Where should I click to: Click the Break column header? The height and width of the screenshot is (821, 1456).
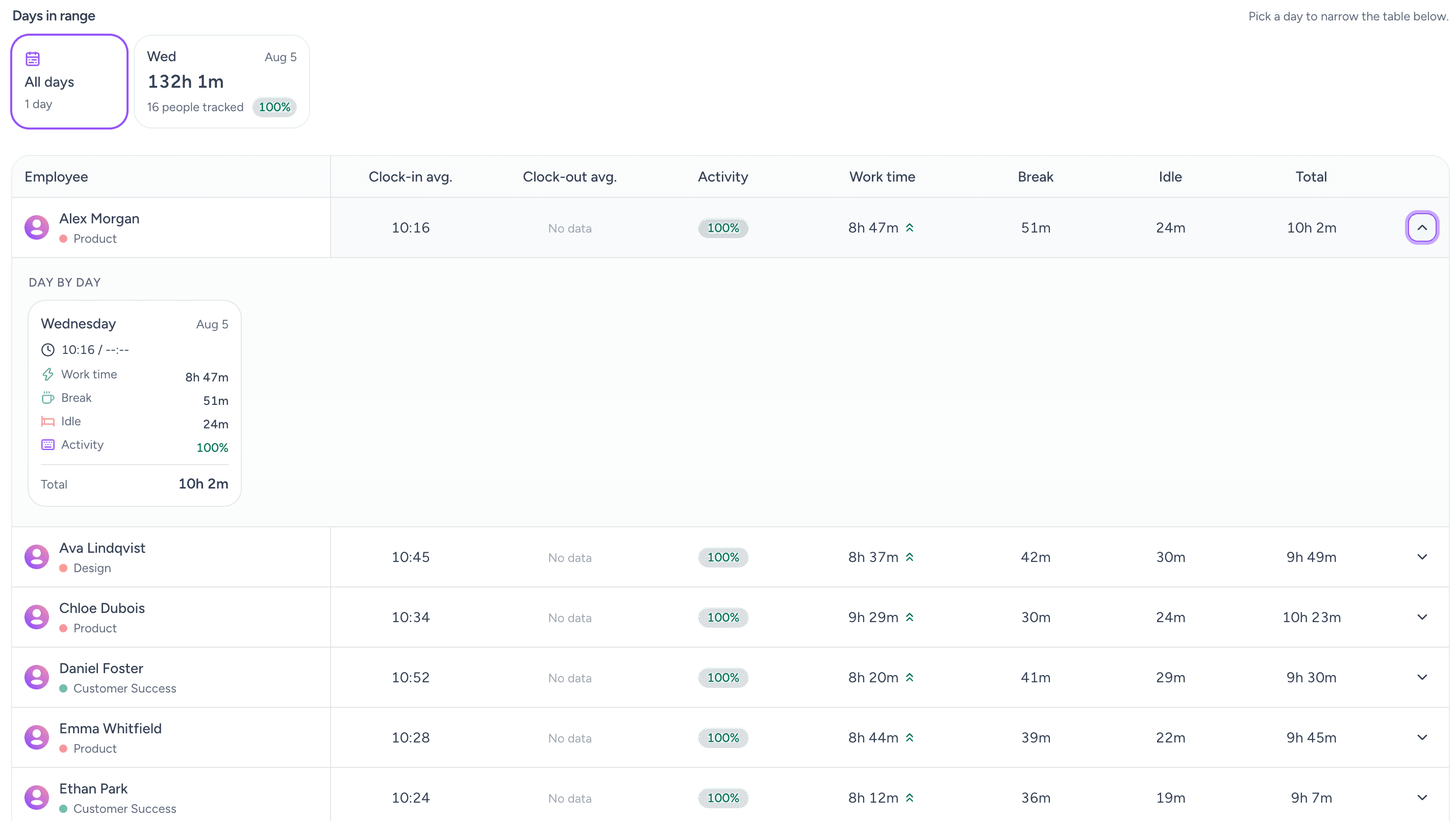click(x=1036, y=177)
